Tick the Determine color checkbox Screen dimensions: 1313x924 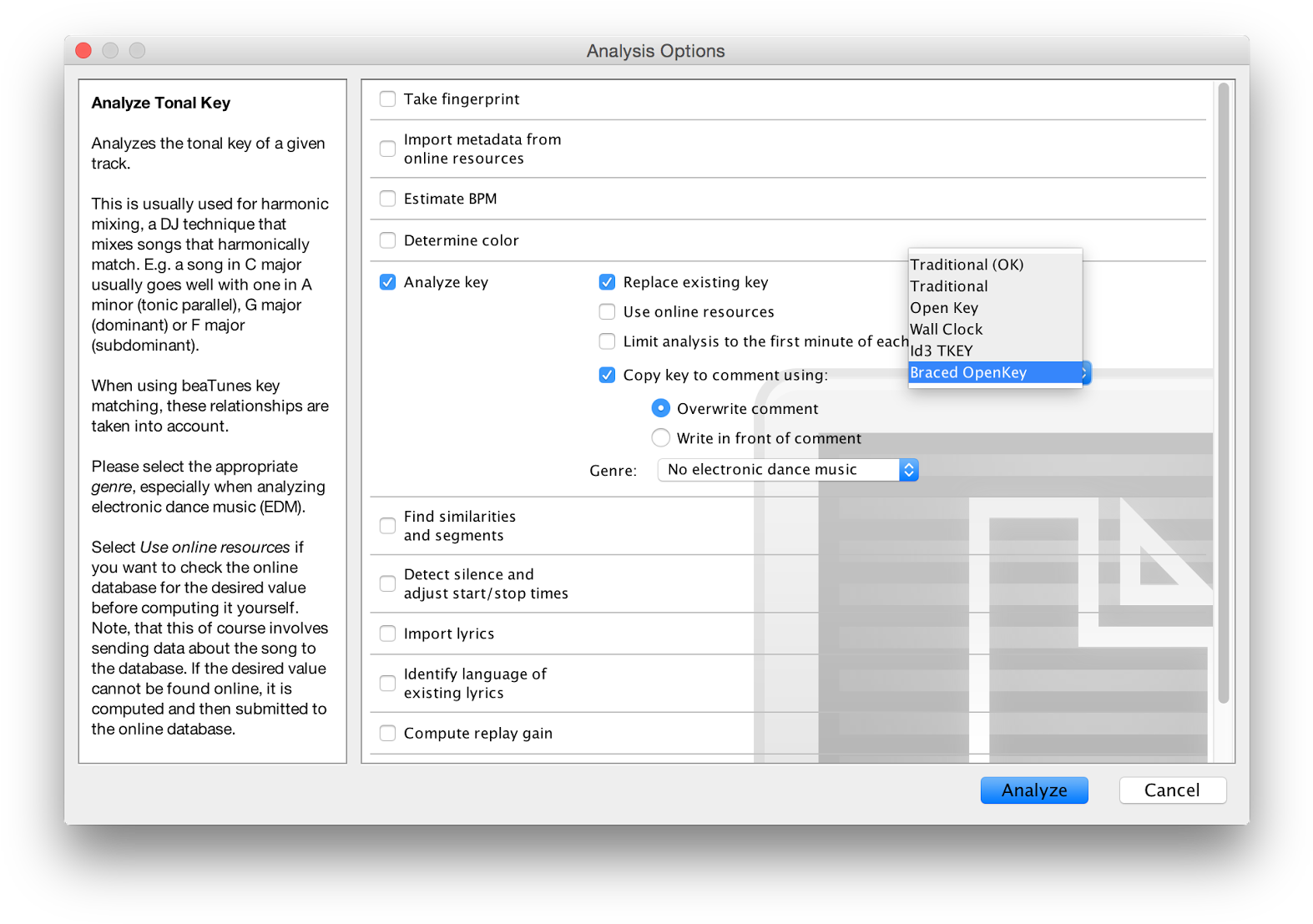pos(387,240)
